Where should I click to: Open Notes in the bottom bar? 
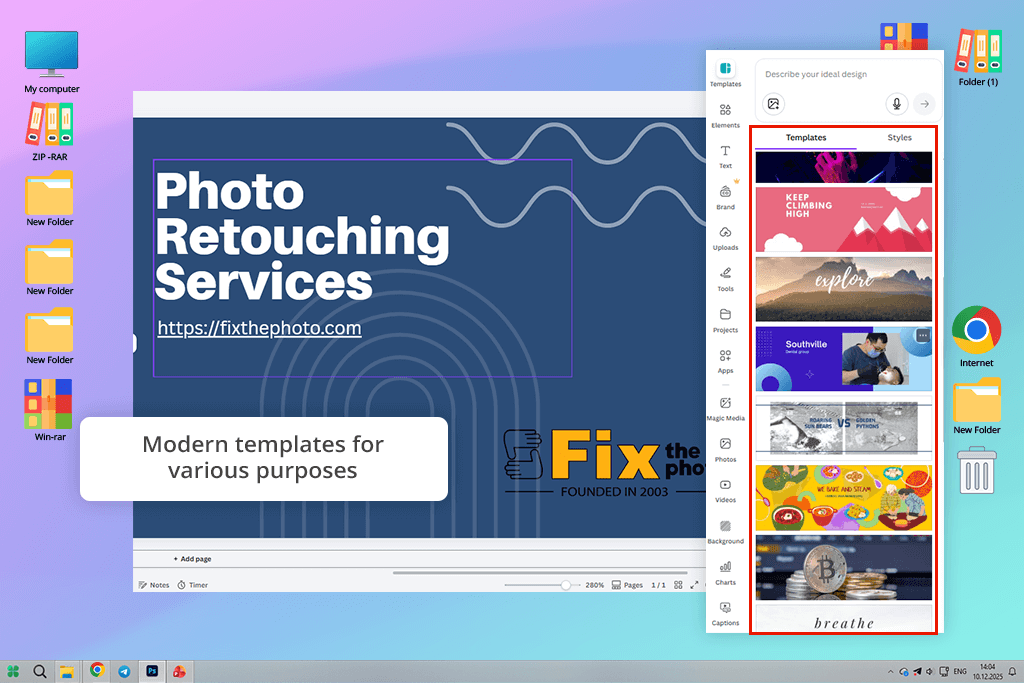[154, 585]
